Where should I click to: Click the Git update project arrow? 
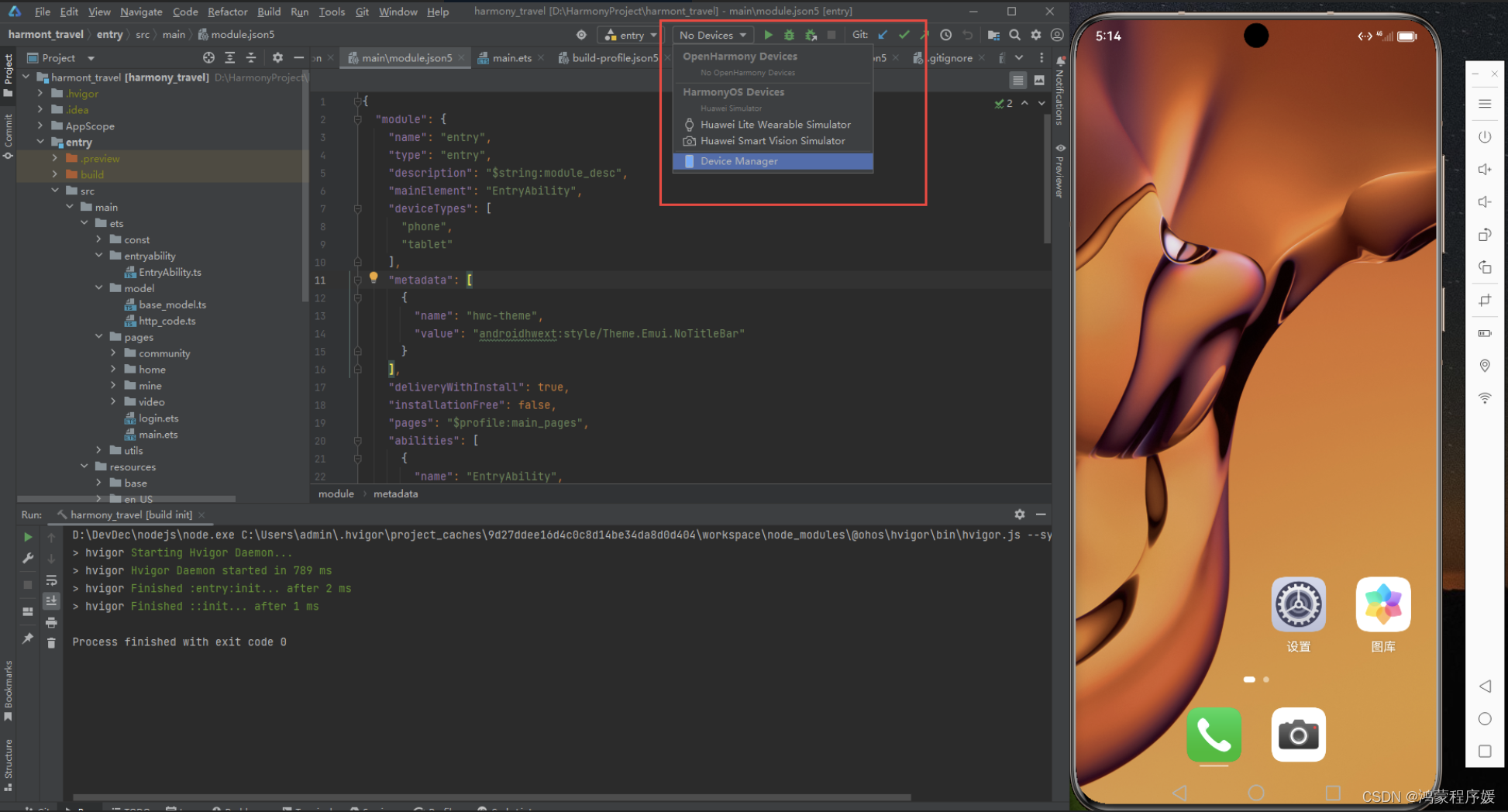coord(883,35)
